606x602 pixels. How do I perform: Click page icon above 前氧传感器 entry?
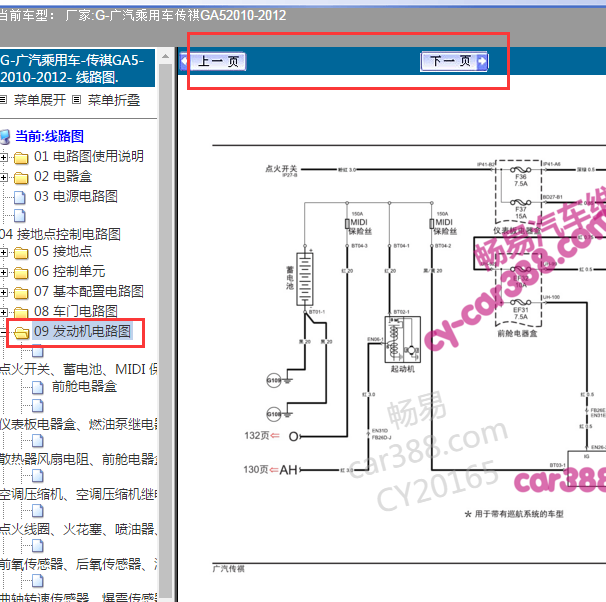[37, 546]
